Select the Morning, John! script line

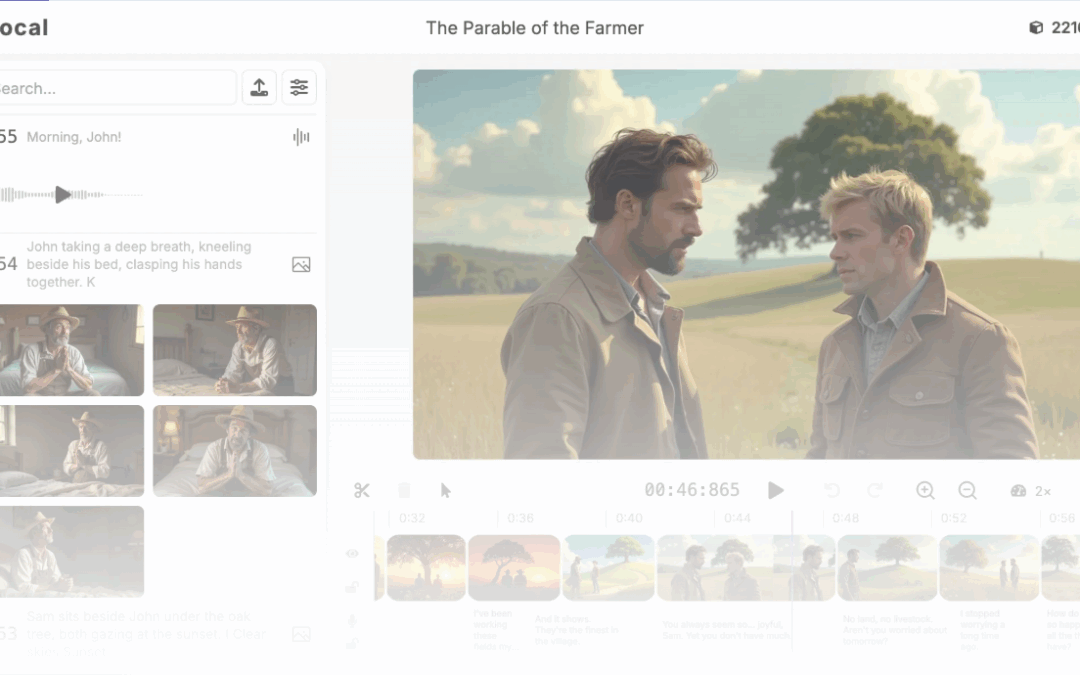(74, 137)
